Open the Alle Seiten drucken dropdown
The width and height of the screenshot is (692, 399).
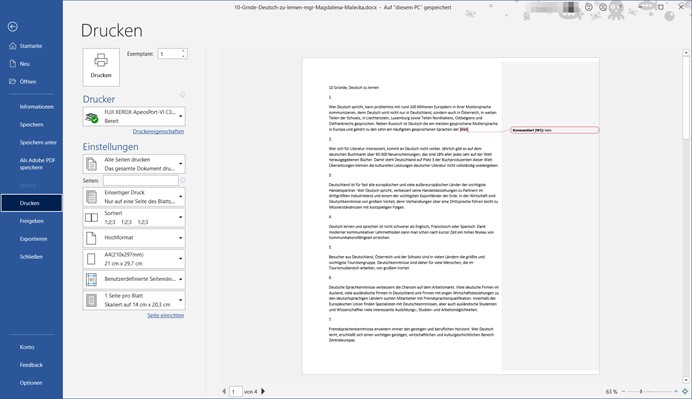click(x=181, y=164)
